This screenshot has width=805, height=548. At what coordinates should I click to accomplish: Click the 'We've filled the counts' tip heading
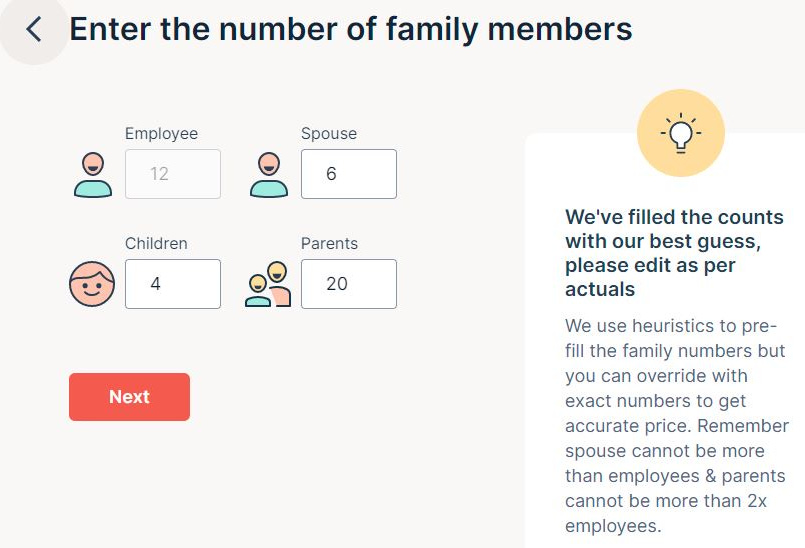point(674,253)
